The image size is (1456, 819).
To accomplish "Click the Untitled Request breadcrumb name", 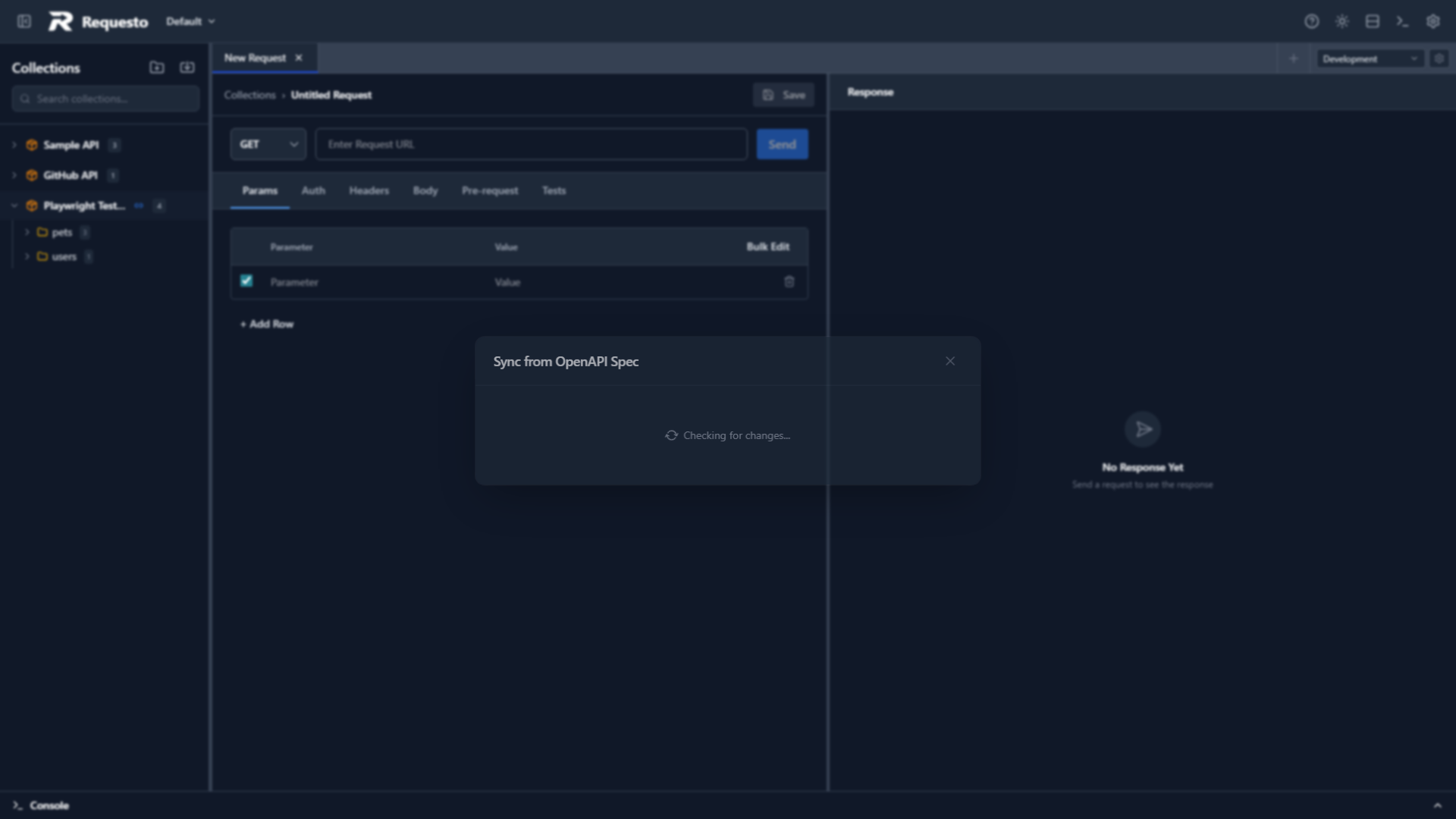I will pos(331,95).
